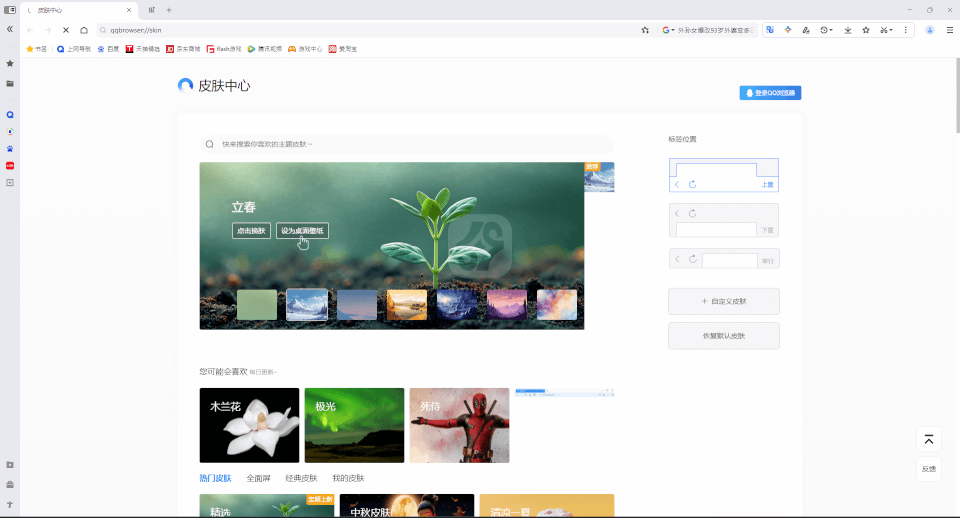
Task: Go back to previous page
Action: tap(30, 30)
